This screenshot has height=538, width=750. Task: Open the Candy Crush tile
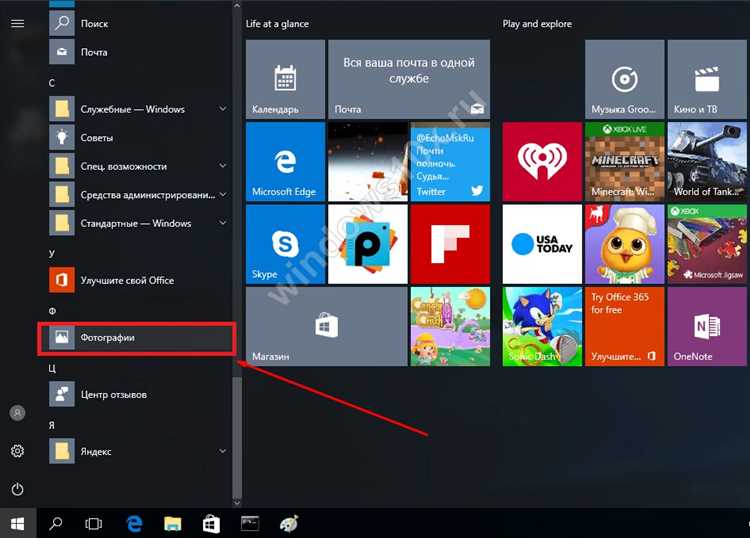pos(450,327)
